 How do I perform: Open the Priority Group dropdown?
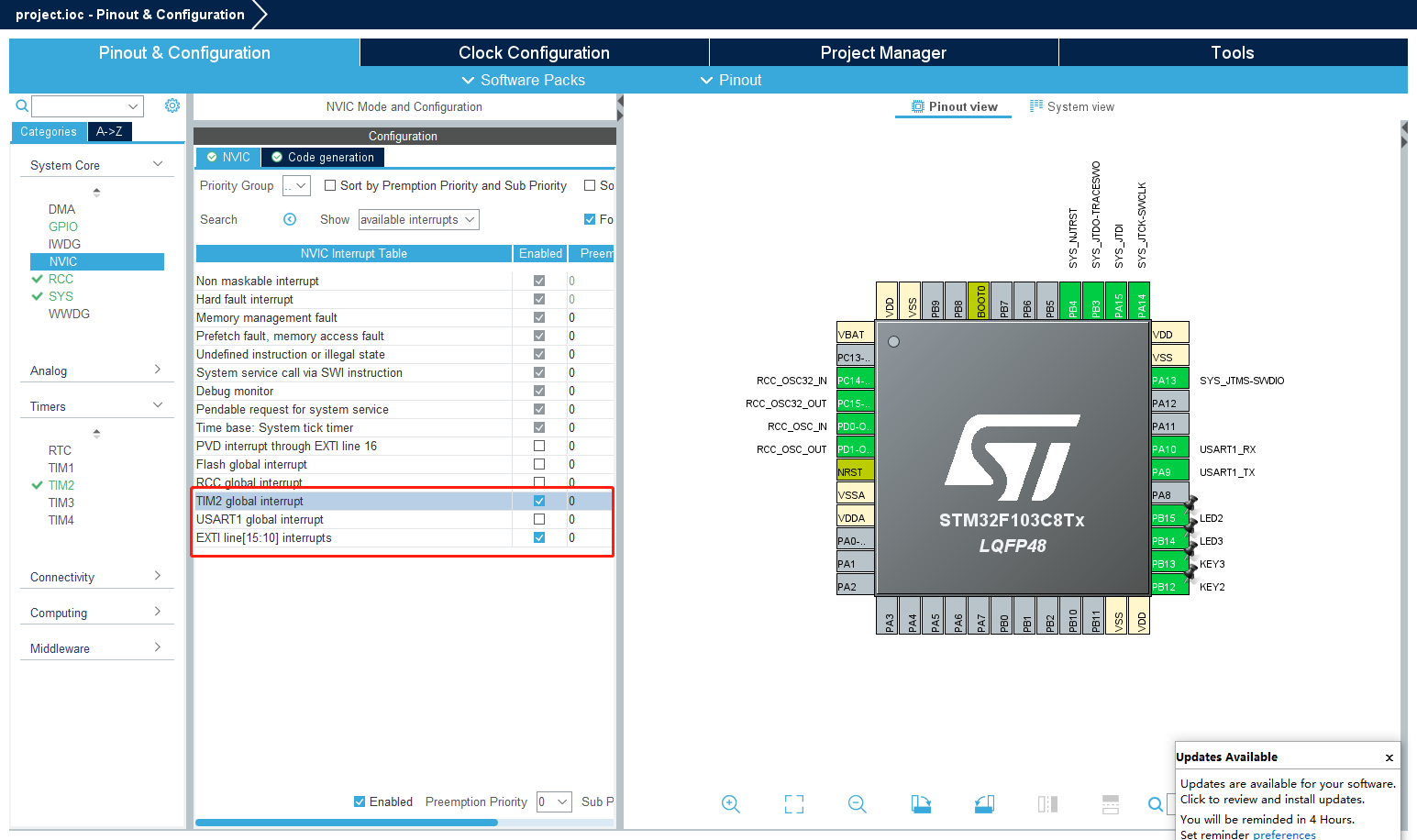coord(297,185)
